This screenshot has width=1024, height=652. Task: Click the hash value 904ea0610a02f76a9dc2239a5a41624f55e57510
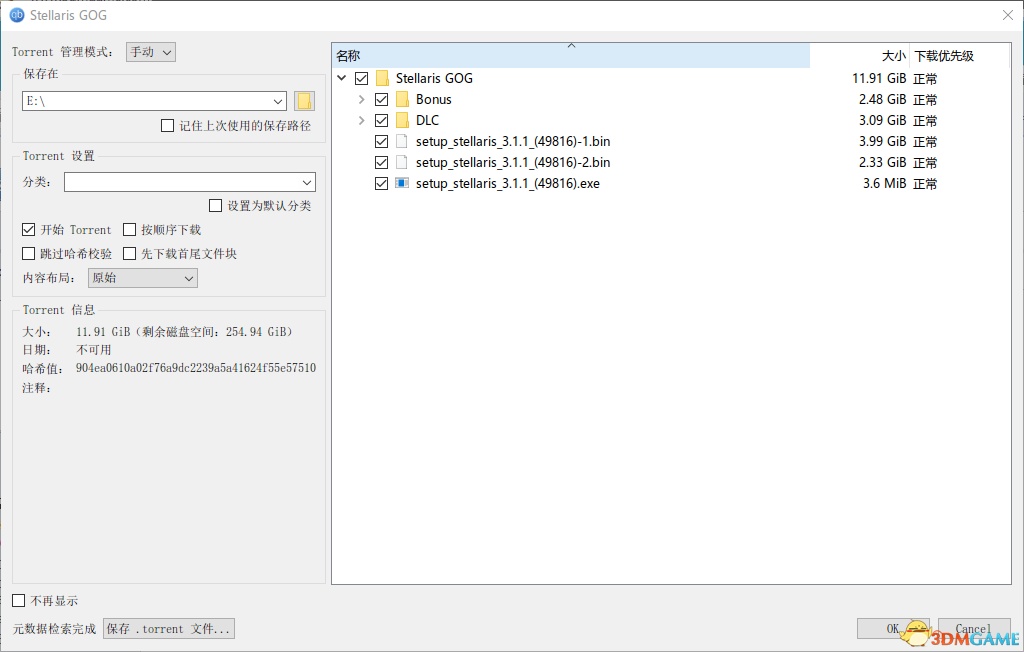[x=196, y=368]
